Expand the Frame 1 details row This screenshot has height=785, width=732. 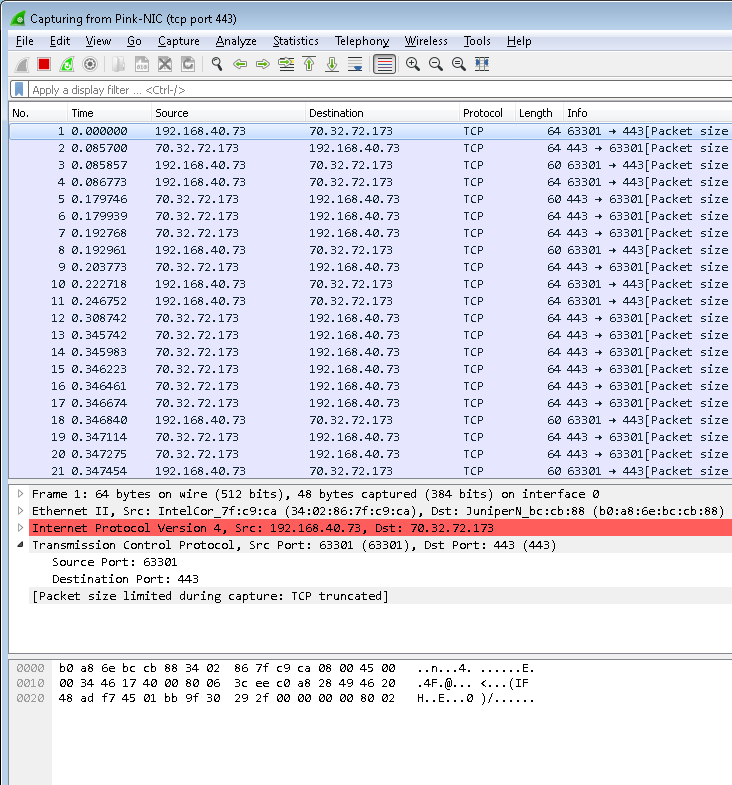point(21,494)
